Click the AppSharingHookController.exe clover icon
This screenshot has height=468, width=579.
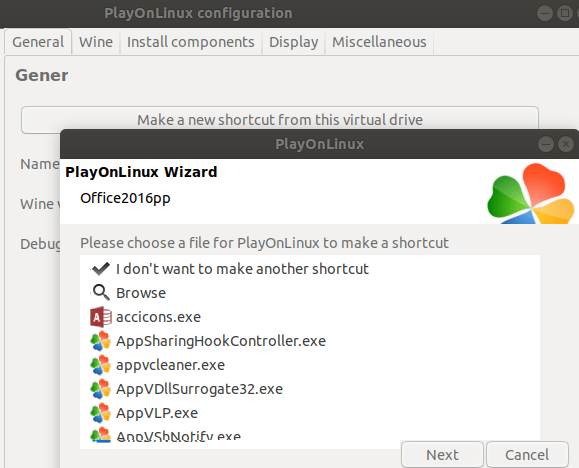pos(100,341)
